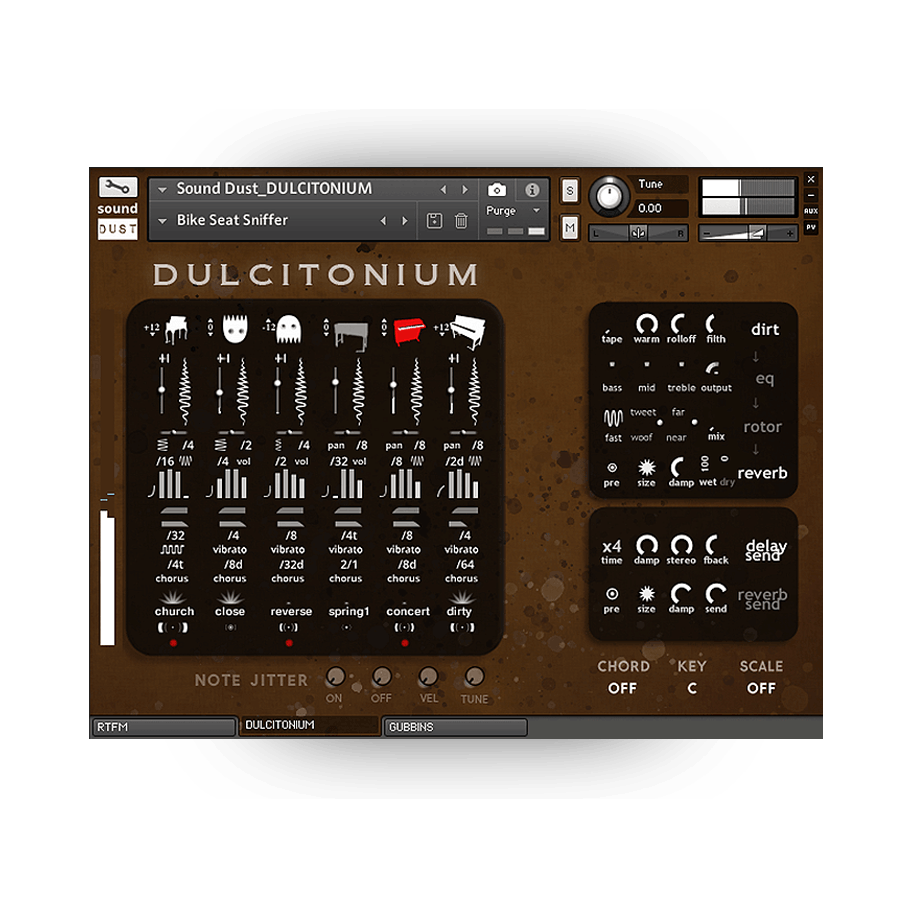This screenshot has width=900, height=900.
Task: Select the gray table instrument icon
Action: 350,335
